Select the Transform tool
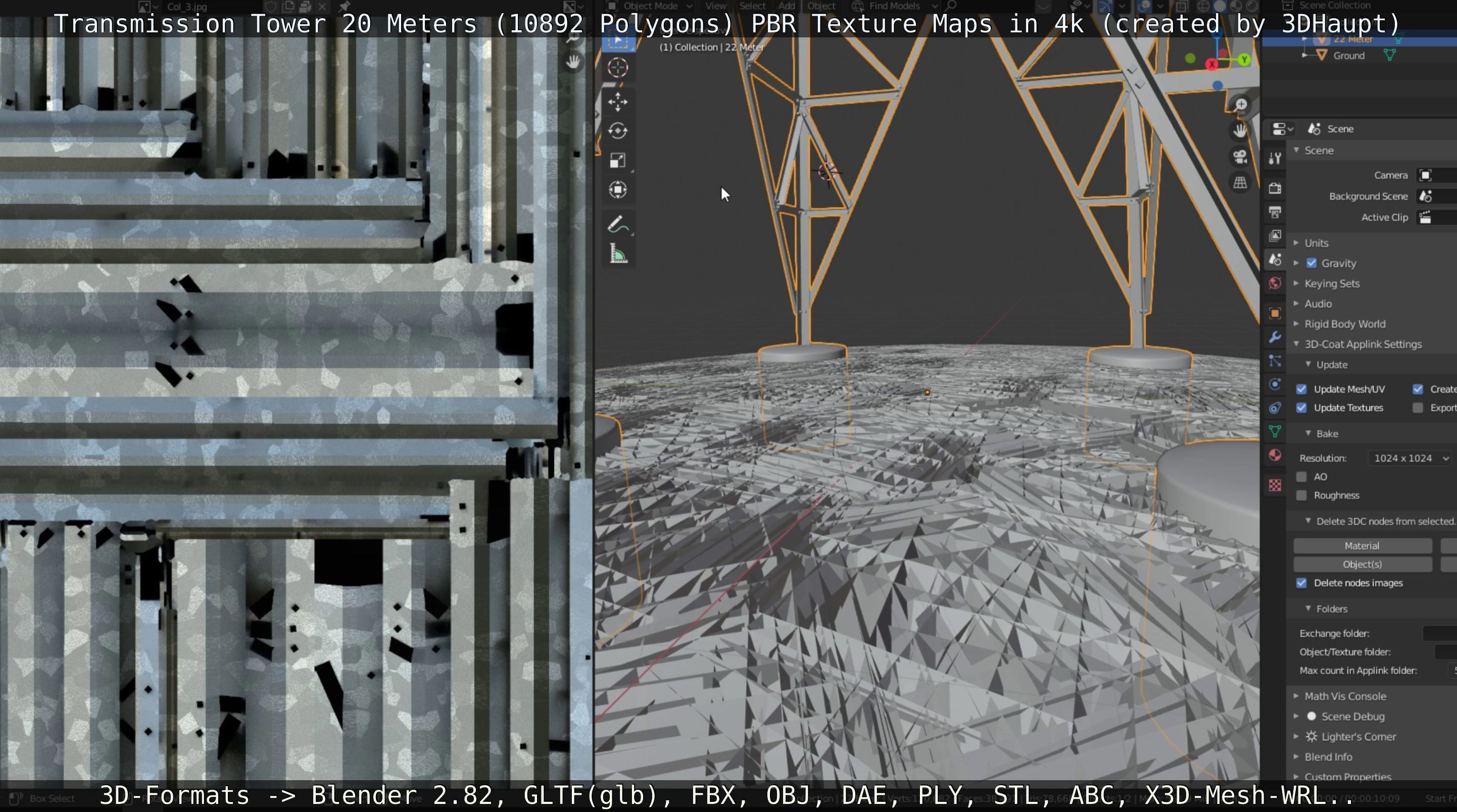Viewport: 1457px width, 812px height. [618, 189]
